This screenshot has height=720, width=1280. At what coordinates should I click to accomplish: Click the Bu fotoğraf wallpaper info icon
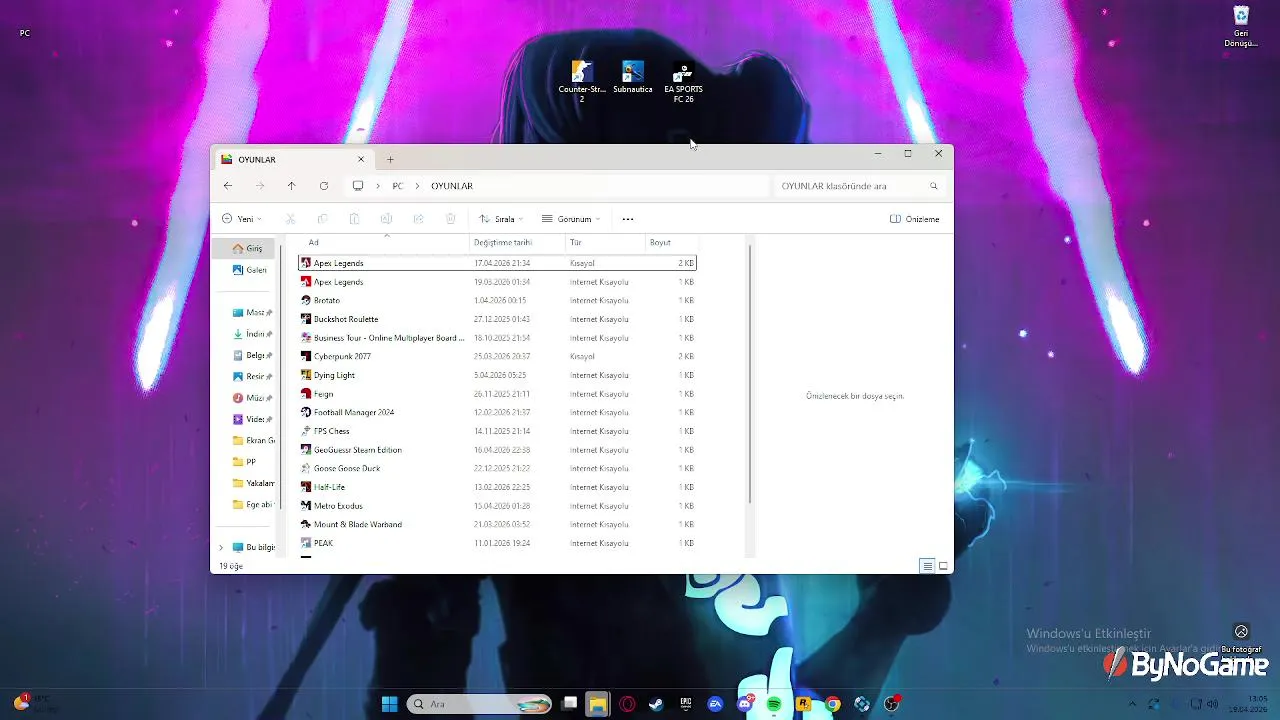click(1241, 632)
